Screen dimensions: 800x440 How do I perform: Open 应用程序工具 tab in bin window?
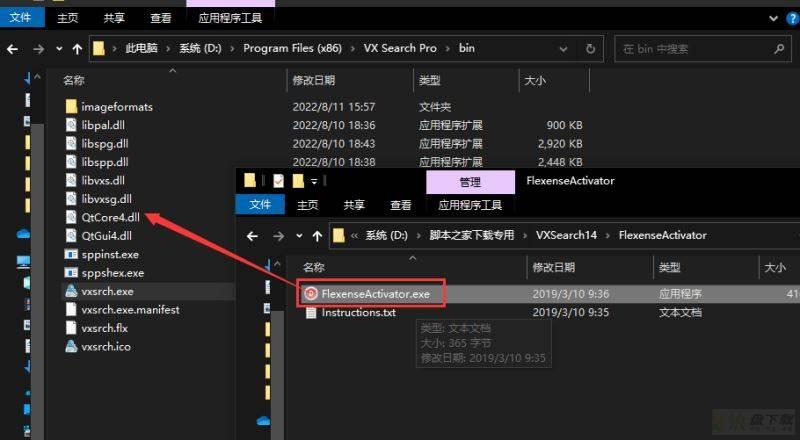[230, 18]
